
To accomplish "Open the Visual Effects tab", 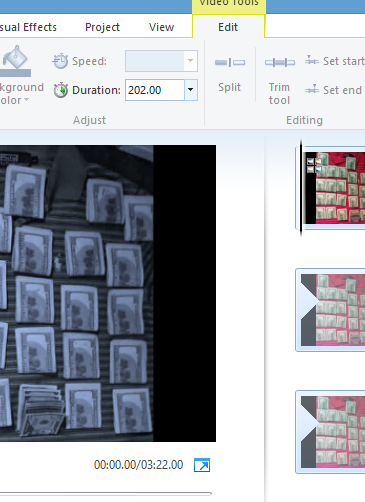I will point(28,27).
